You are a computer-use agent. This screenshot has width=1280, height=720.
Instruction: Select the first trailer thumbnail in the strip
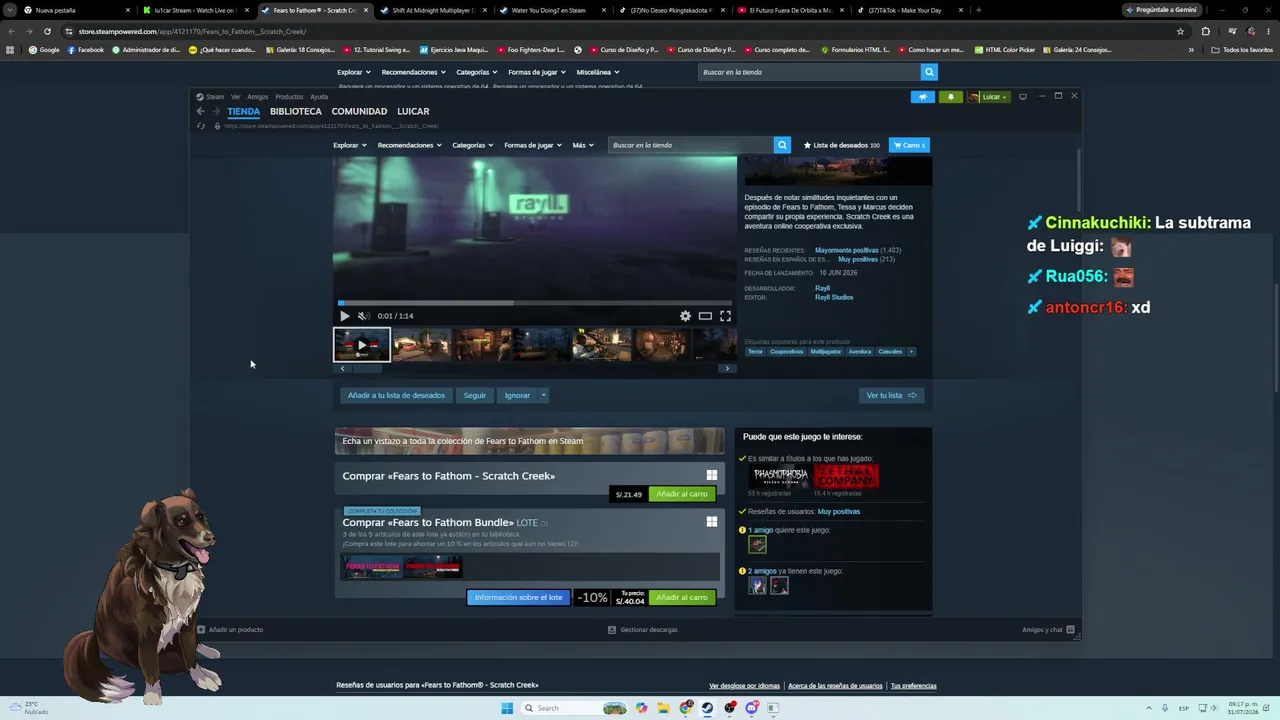pos(362,345)
